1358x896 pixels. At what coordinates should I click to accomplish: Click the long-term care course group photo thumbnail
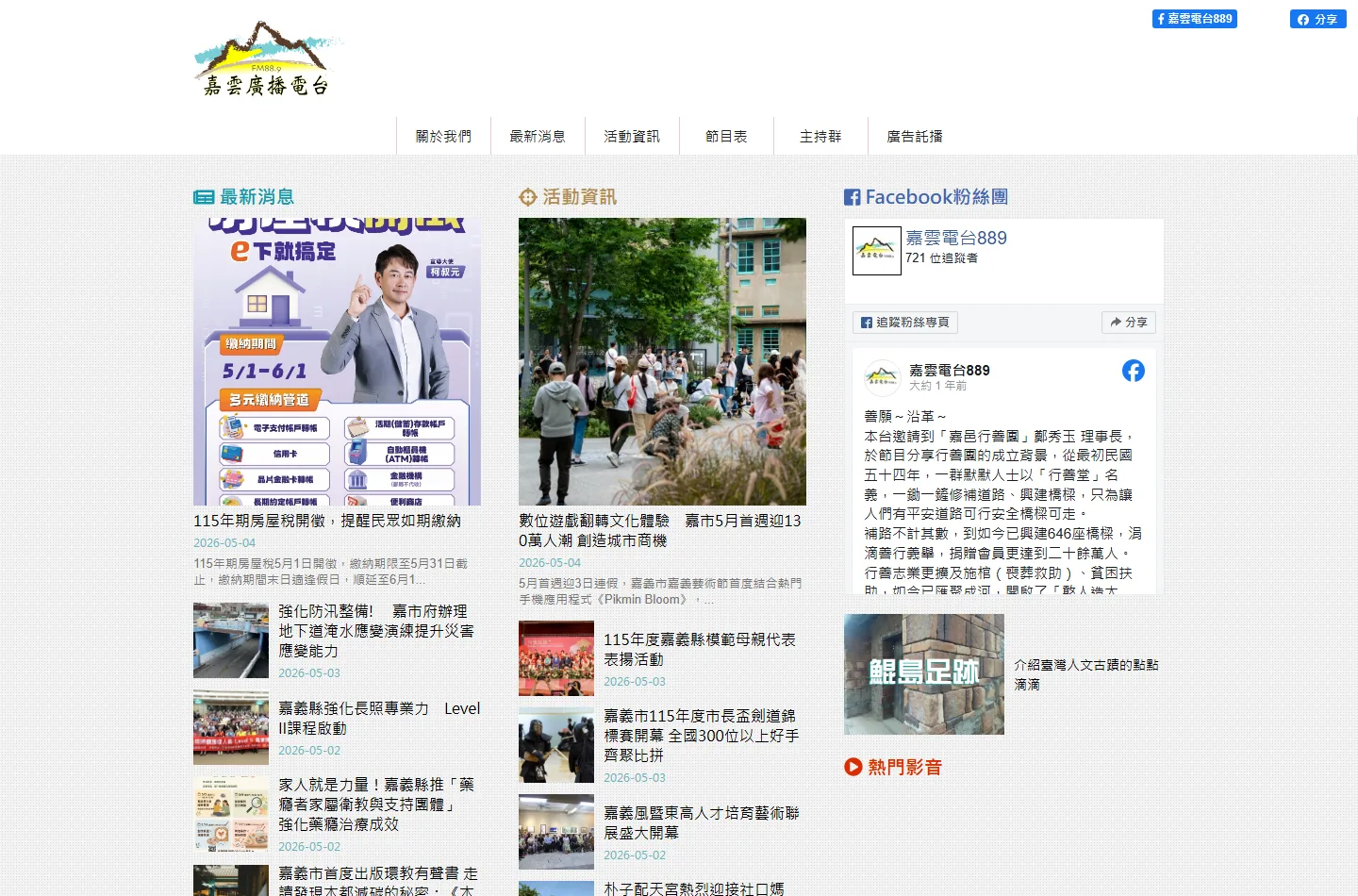pyautogui.click(x=231, y=727)
